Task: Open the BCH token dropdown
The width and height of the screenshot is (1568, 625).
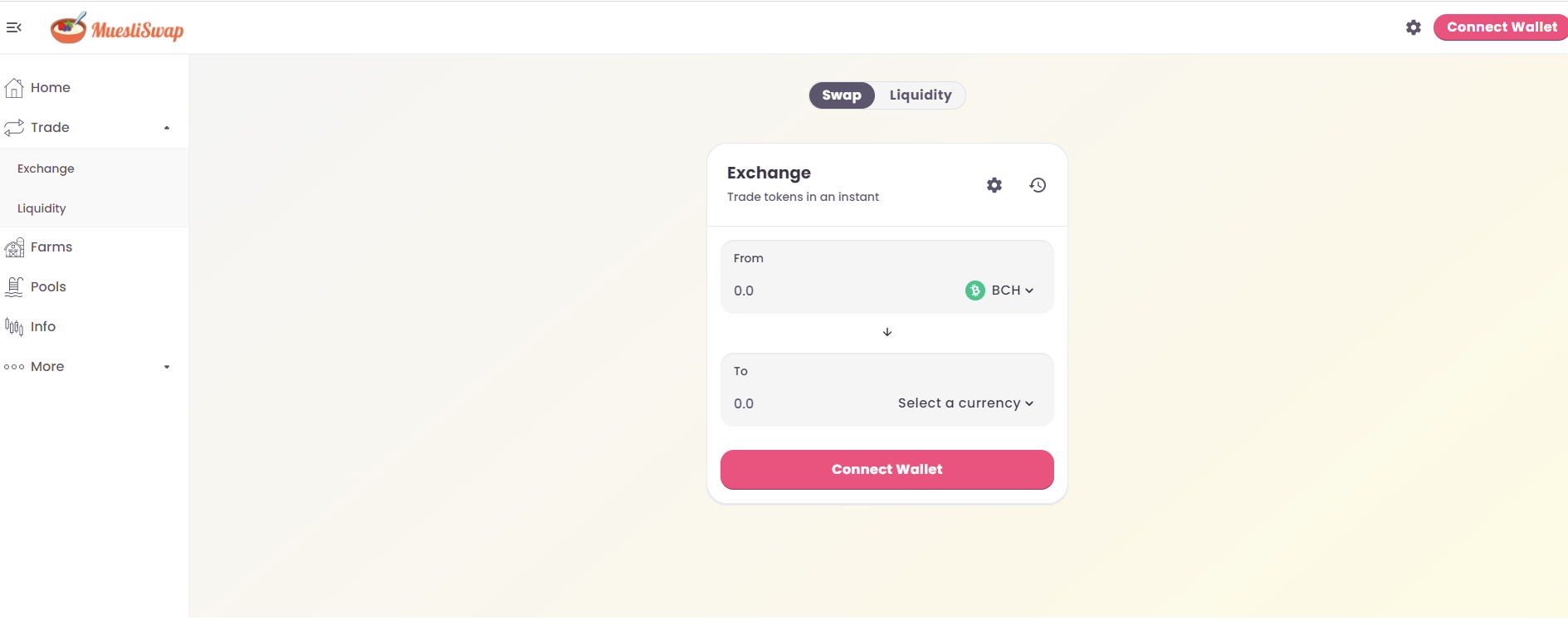Action: [1000, 291]
